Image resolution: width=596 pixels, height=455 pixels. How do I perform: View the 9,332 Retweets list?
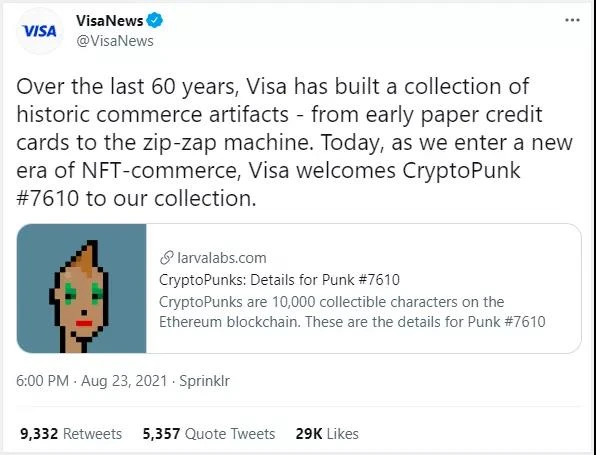point(71,434)
